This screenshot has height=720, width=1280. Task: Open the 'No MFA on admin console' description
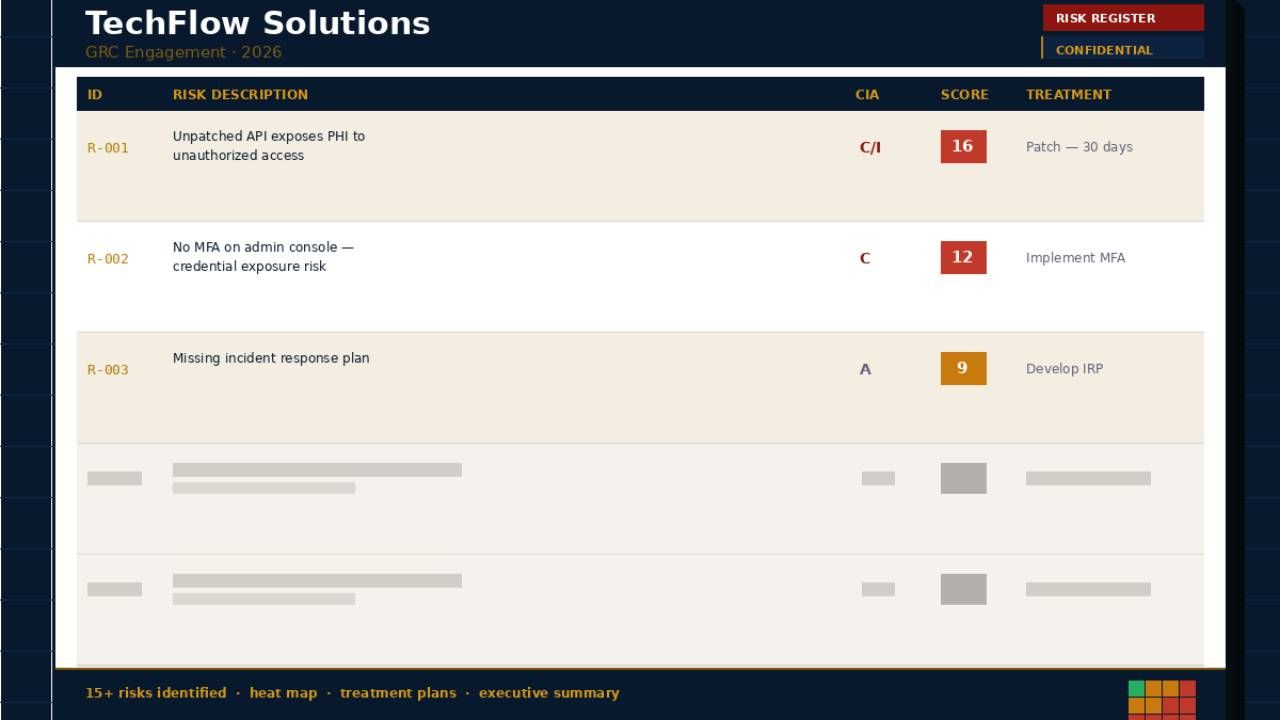coord(263,257)
